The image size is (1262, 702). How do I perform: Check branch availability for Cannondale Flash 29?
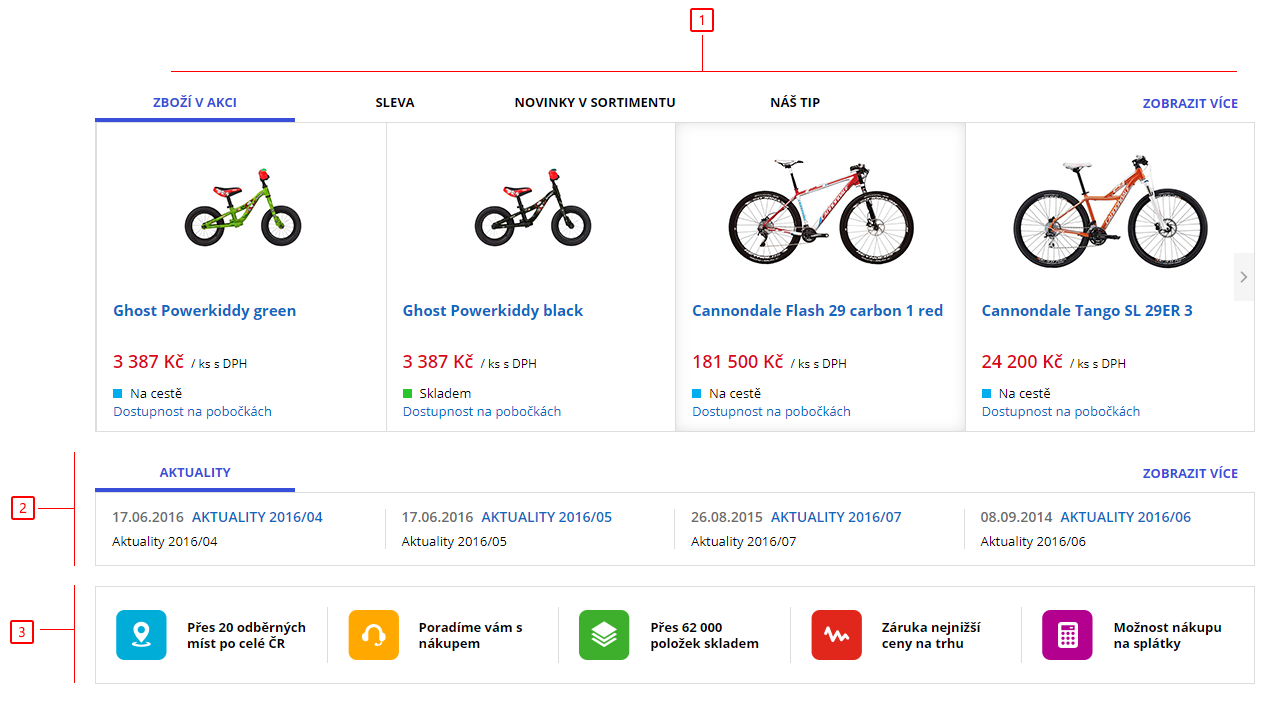click(771, 411)
